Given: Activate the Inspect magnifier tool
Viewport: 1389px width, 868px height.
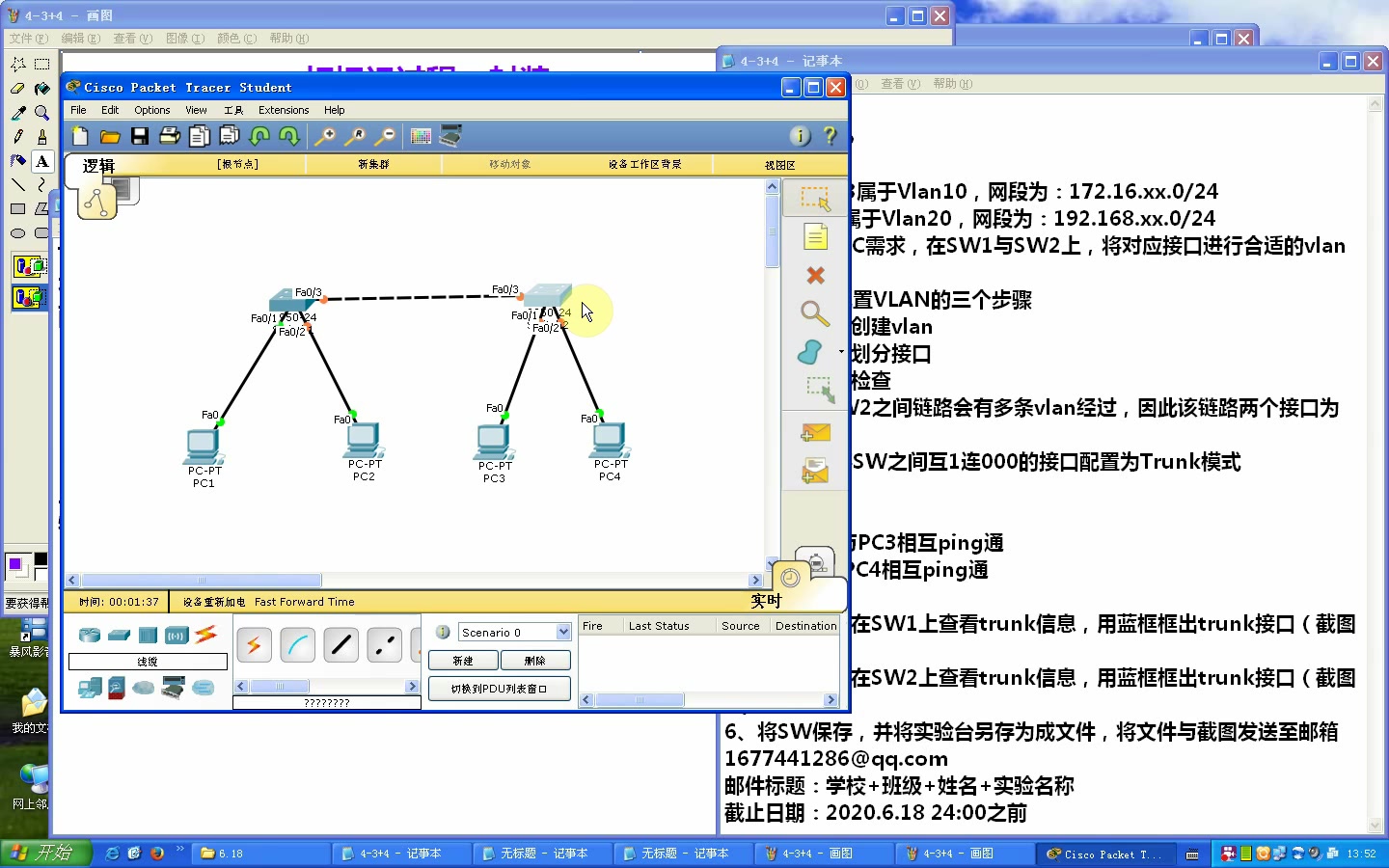Looking at the screenshot, I should pyautogui.click(x=815, y=313).
